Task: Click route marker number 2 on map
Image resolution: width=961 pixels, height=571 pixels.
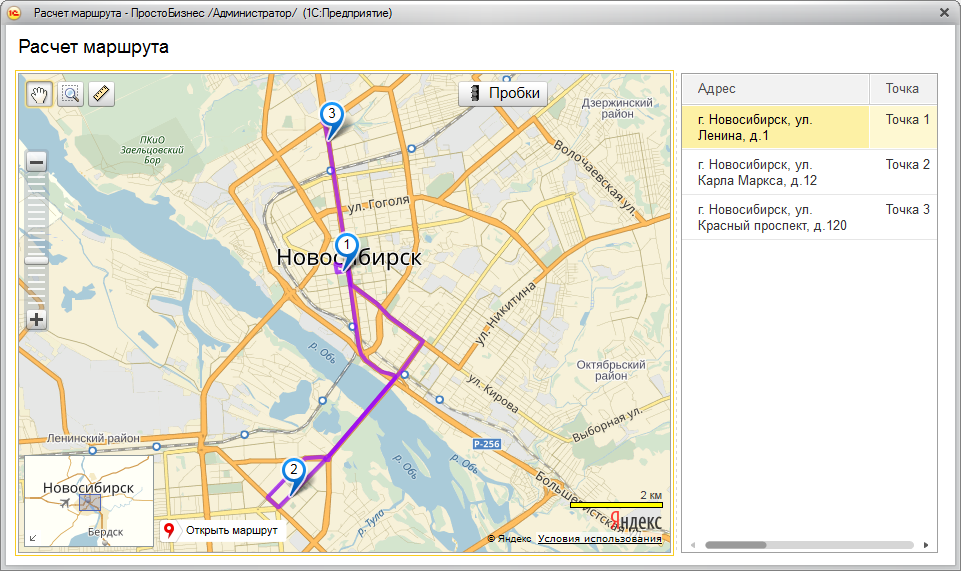Action: (292, 471)
